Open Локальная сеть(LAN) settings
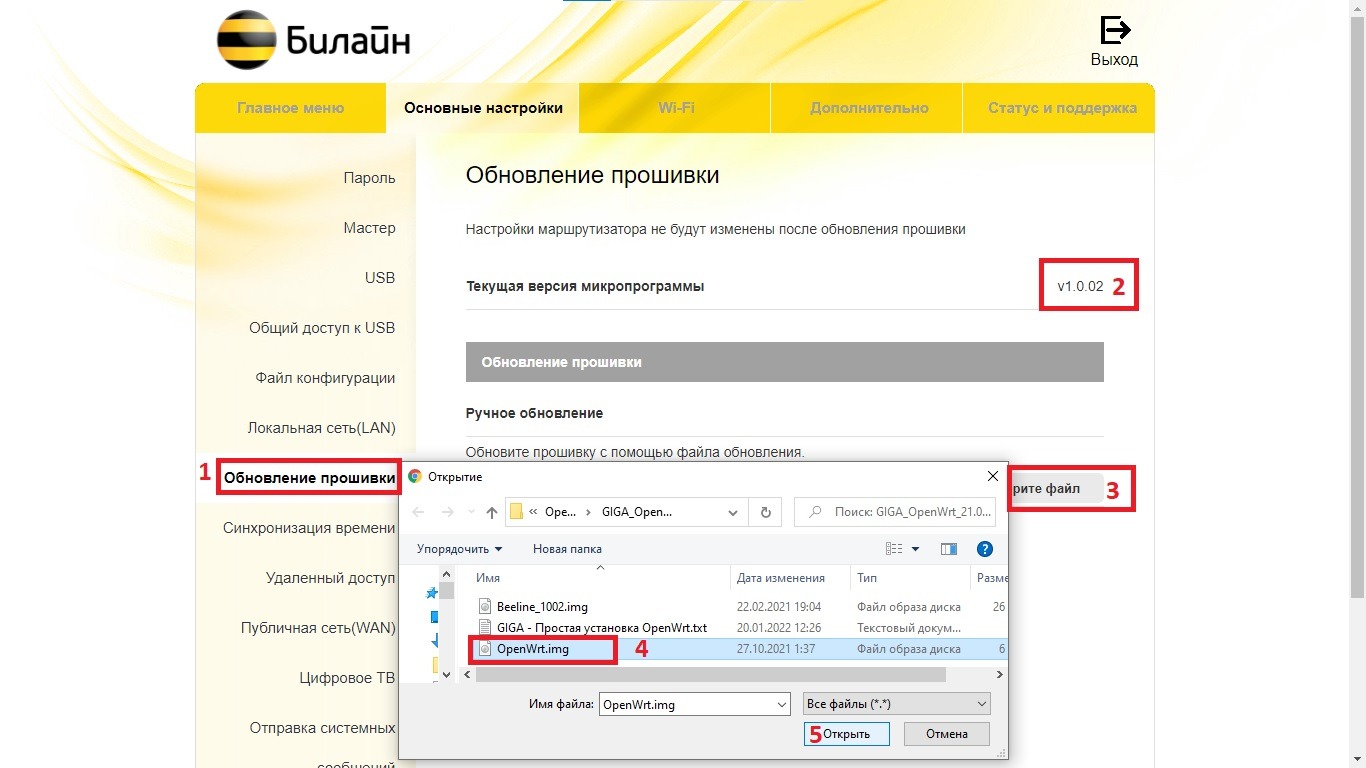Viewport: 1366px width, 768px height. pos(322,428)
